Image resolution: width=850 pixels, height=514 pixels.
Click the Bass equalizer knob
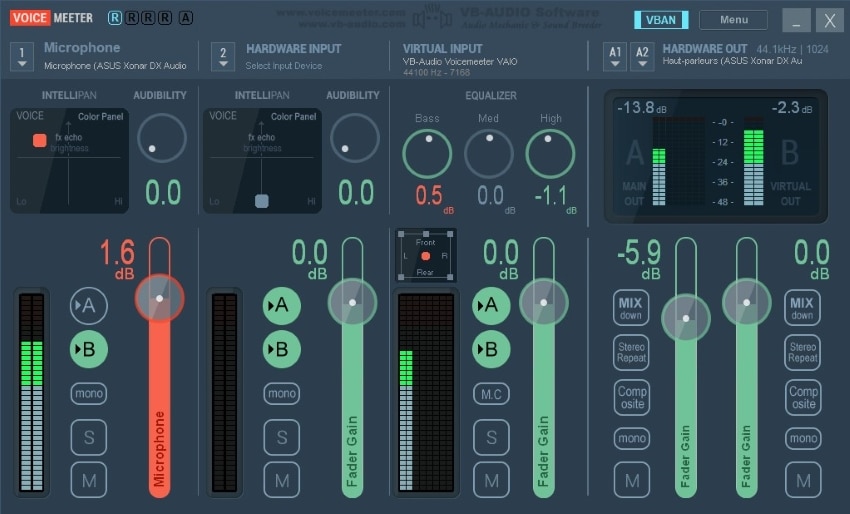point(427,154)
